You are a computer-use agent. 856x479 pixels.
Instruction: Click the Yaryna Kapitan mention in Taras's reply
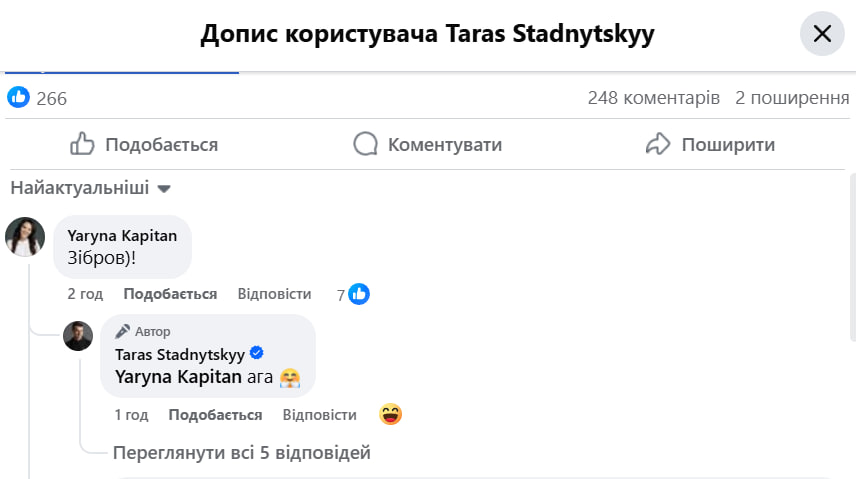[x=179, y=377]
